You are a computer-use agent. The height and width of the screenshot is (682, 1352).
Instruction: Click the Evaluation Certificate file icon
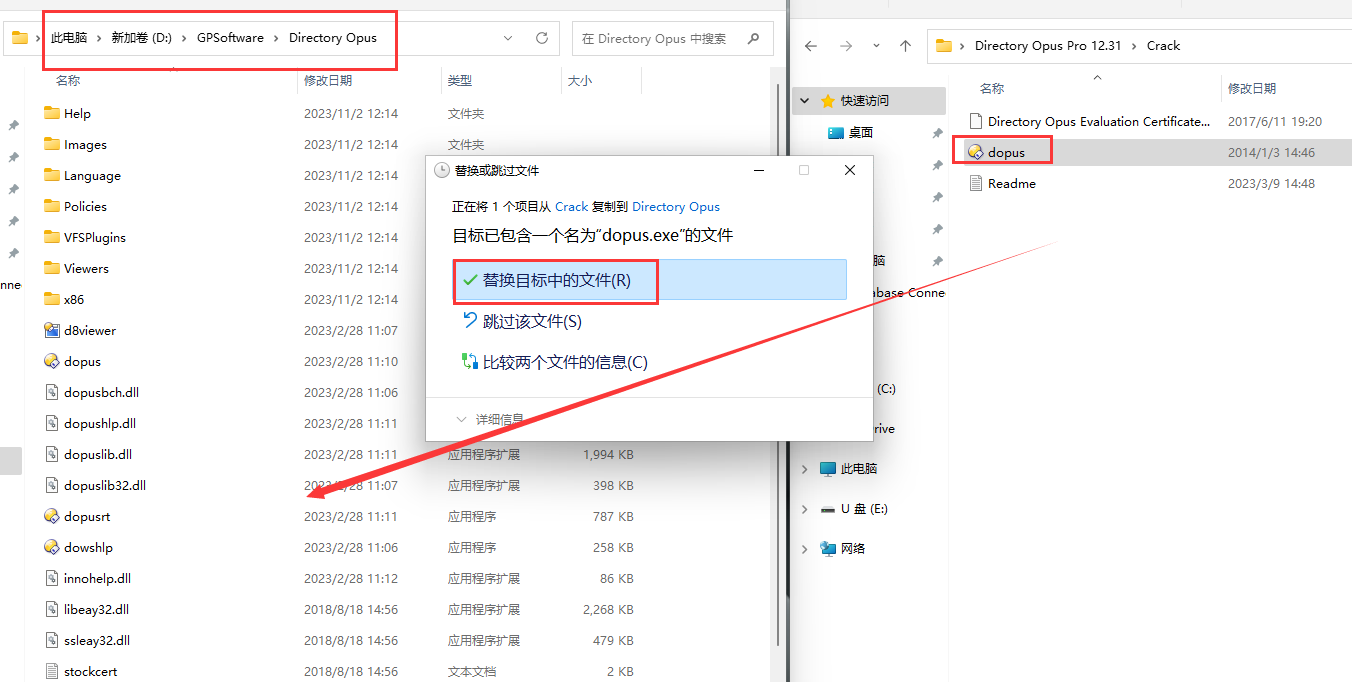(977, 121)
